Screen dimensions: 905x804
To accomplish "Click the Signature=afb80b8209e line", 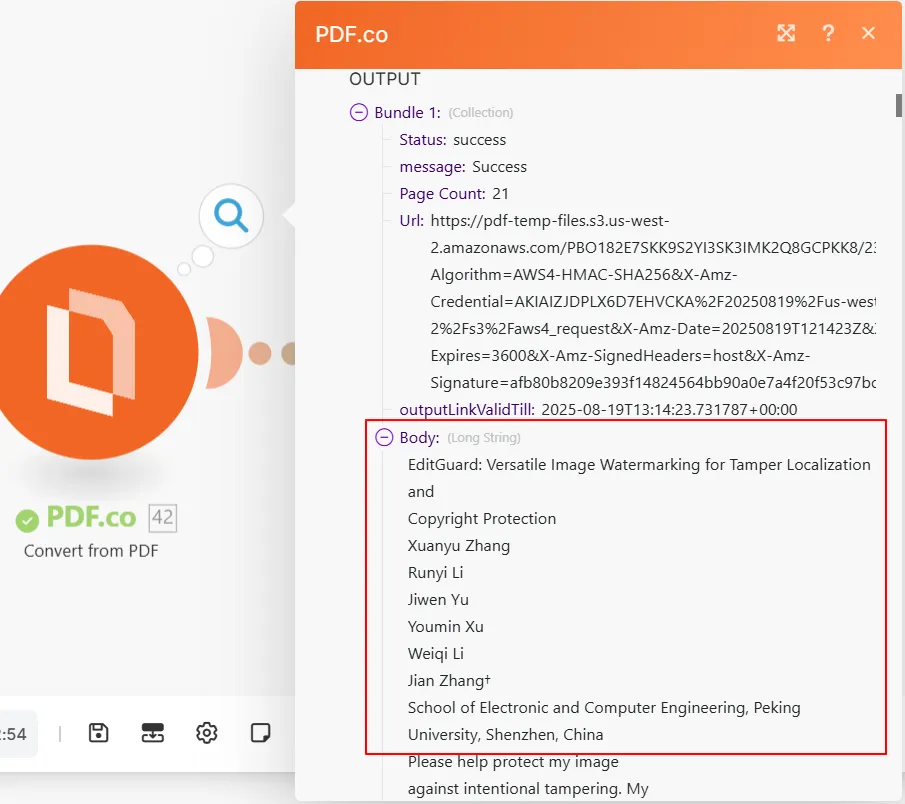I will click(653, 383).
